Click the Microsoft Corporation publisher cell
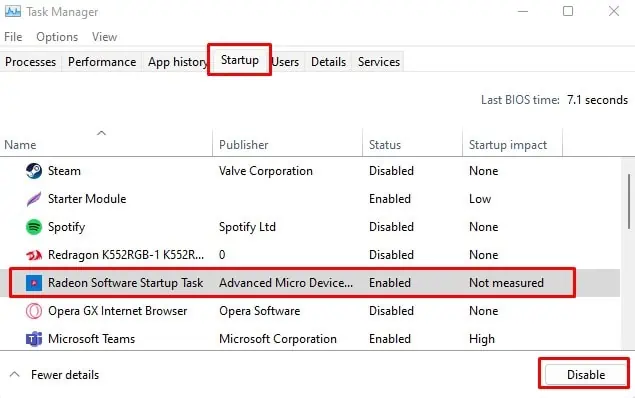This screenshot has width=635, height=398. (278, 339)
